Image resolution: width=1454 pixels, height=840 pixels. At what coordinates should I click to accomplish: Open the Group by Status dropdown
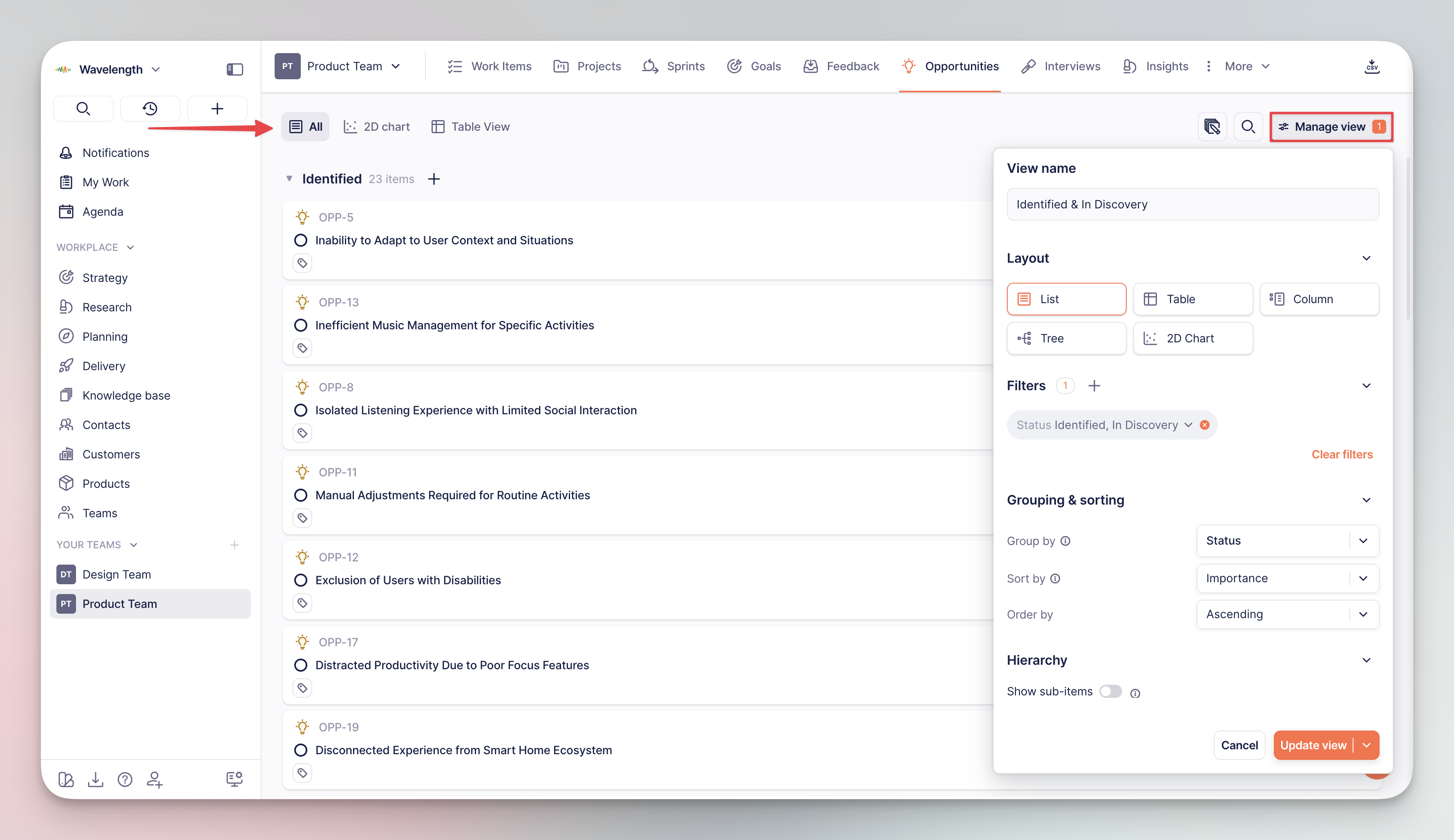1287,541
